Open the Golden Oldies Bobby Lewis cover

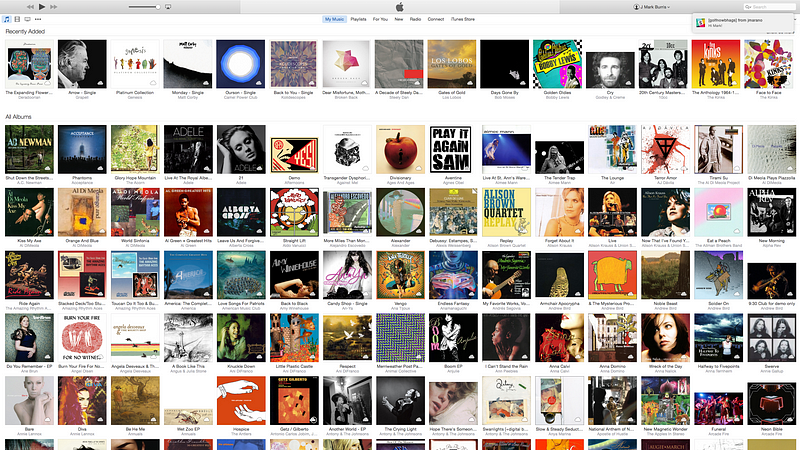558,64
